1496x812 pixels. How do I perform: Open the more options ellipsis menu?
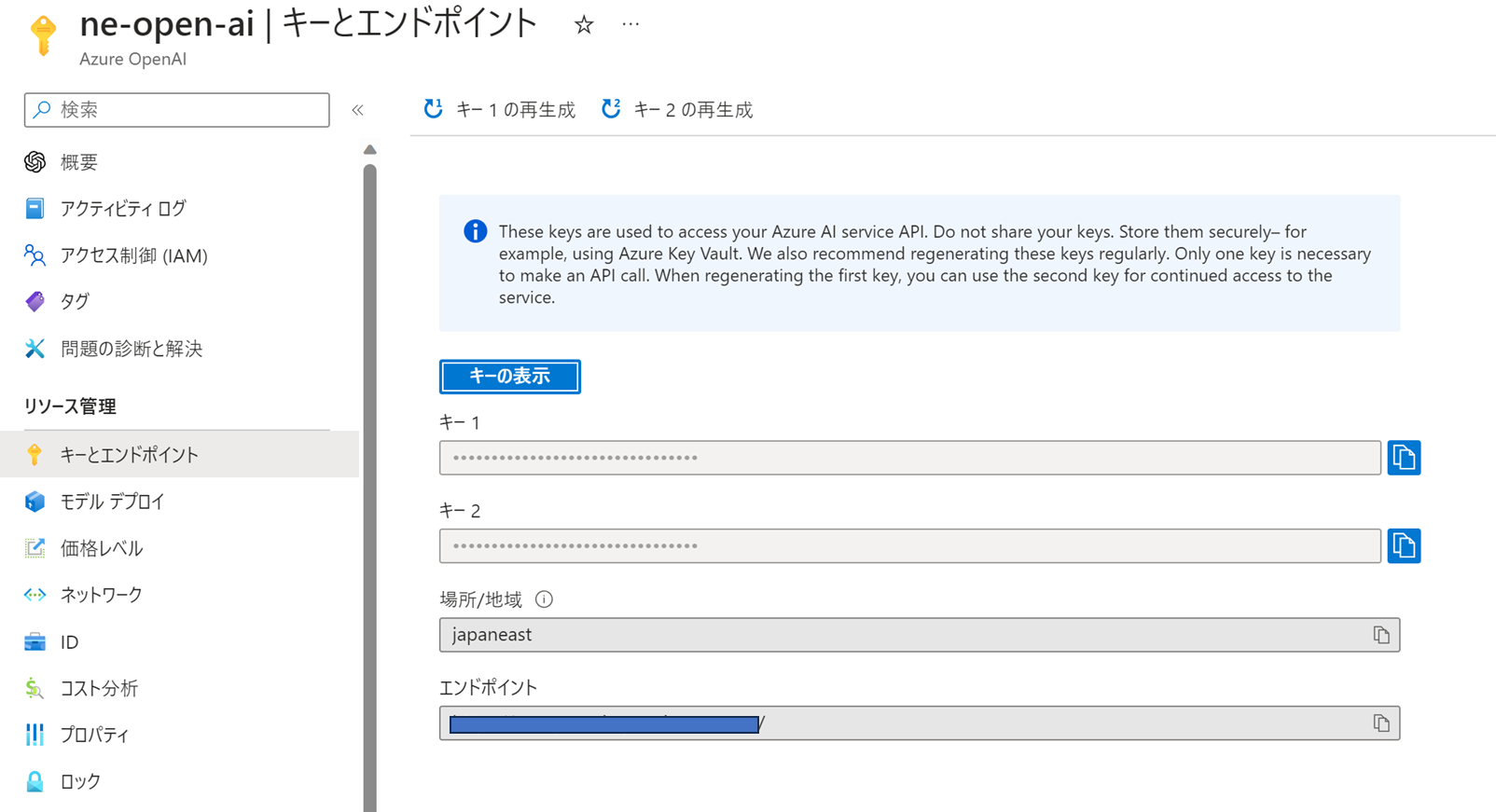[630, 25]
